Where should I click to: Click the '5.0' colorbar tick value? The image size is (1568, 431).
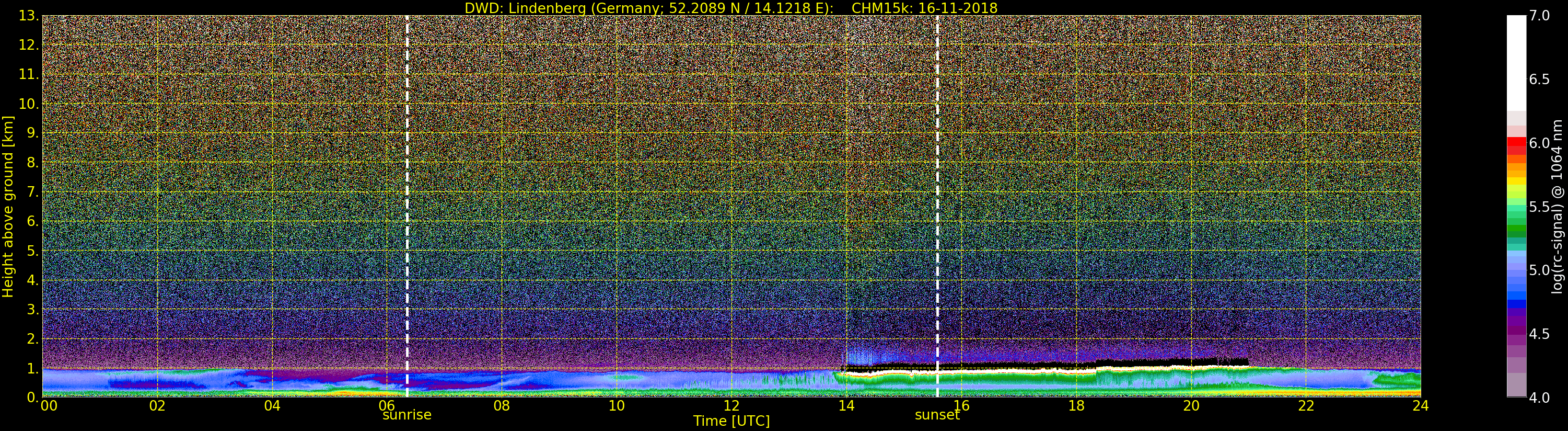click(x=1539, y=270)
